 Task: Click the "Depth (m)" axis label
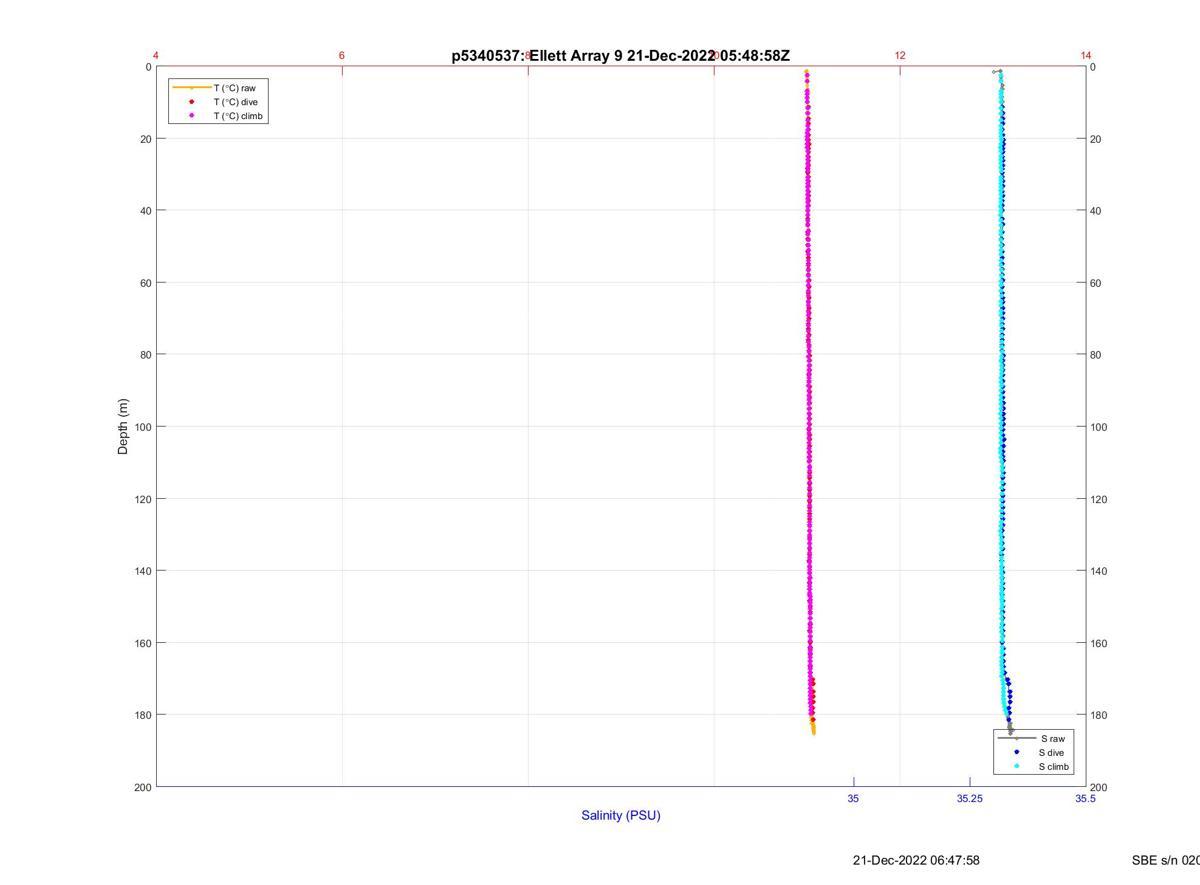(x=123, y=427)
